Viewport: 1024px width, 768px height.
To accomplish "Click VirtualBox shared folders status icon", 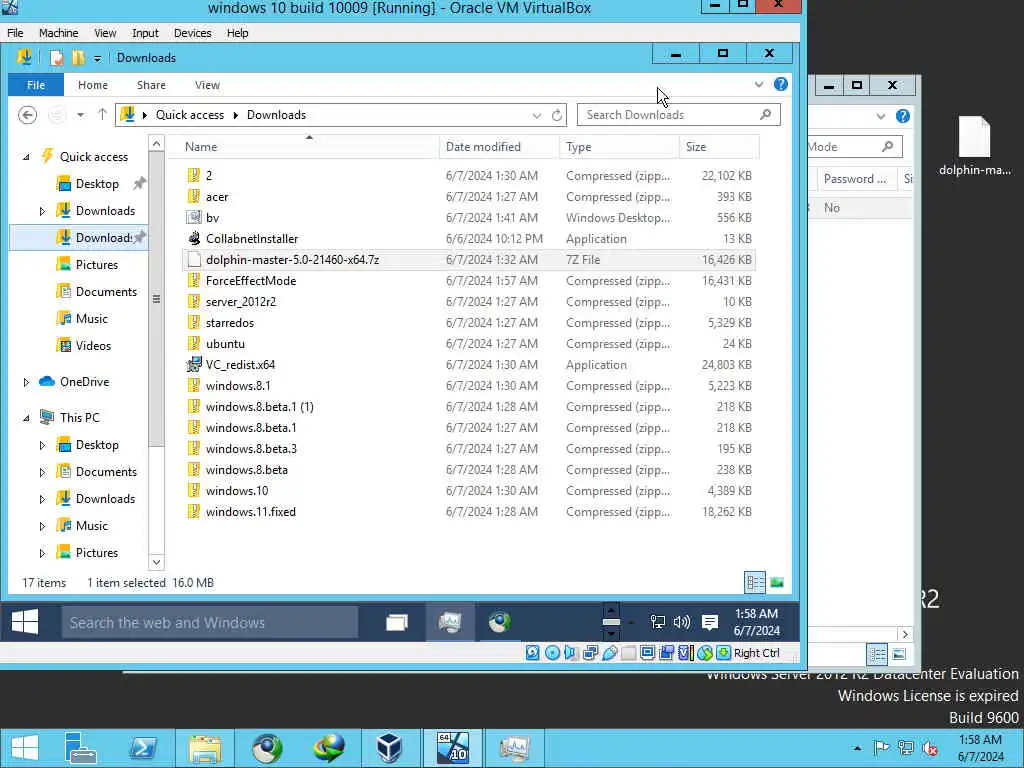I will [x=628, y=653].
